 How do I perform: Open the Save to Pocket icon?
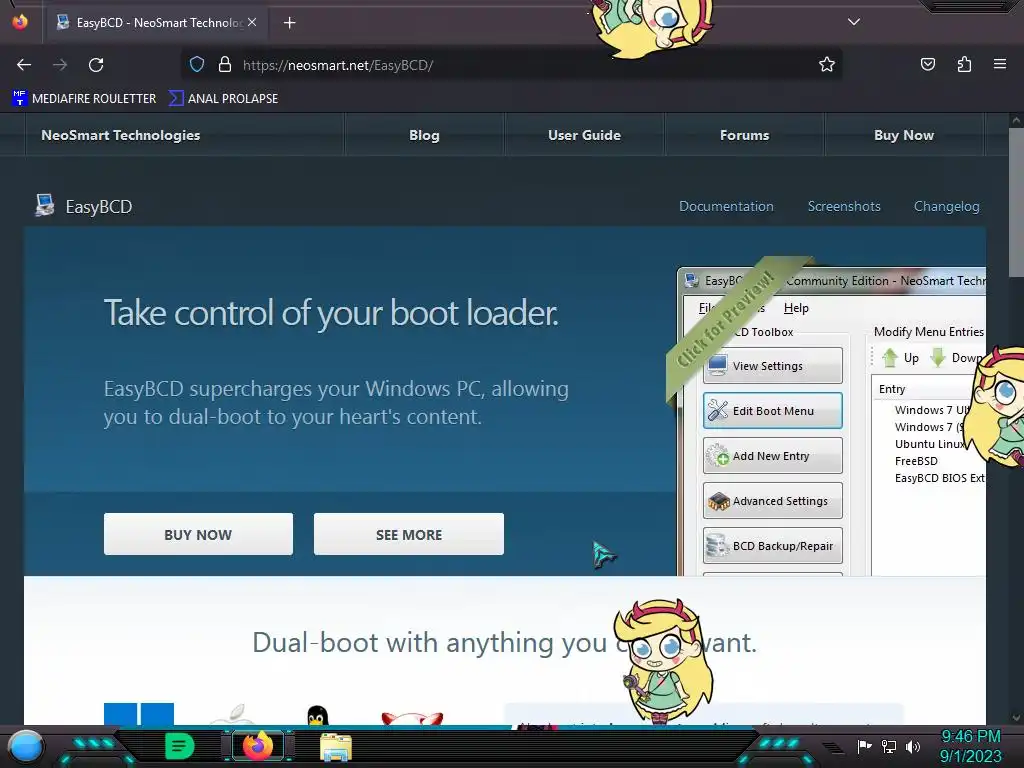pyautogui.click(x=928, y=64)
